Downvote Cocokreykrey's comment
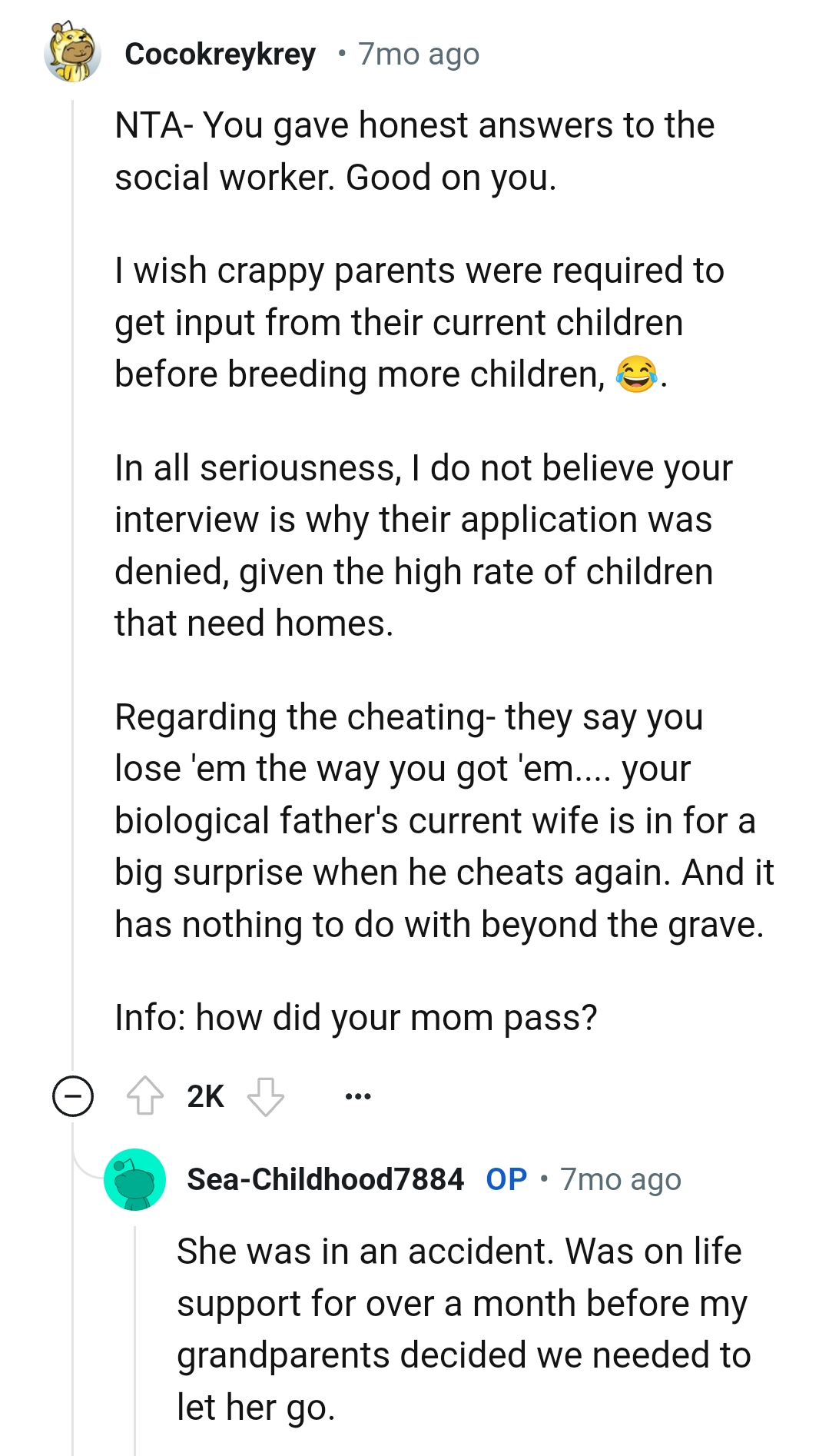Image resolution: width=829 pixels, height=1456 pixels. point(266,1095)
